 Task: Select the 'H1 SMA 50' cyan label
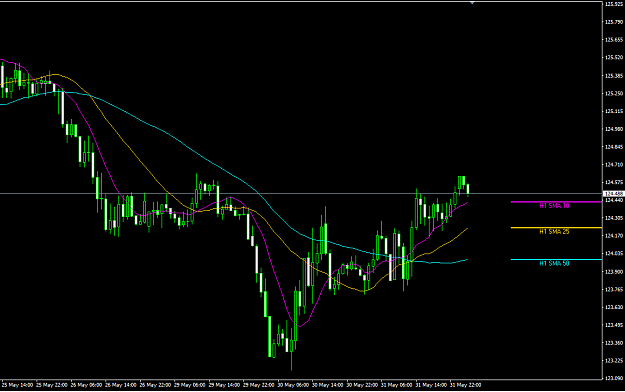(554, 264)
